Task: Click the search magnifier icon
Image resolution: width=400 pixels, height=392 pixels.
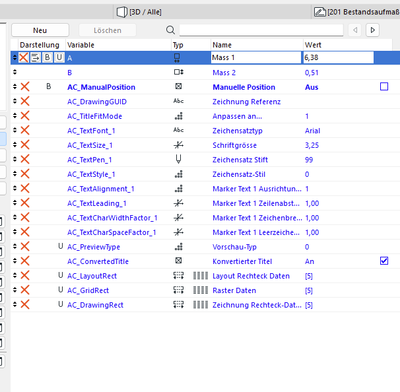Action: [170, 30]
